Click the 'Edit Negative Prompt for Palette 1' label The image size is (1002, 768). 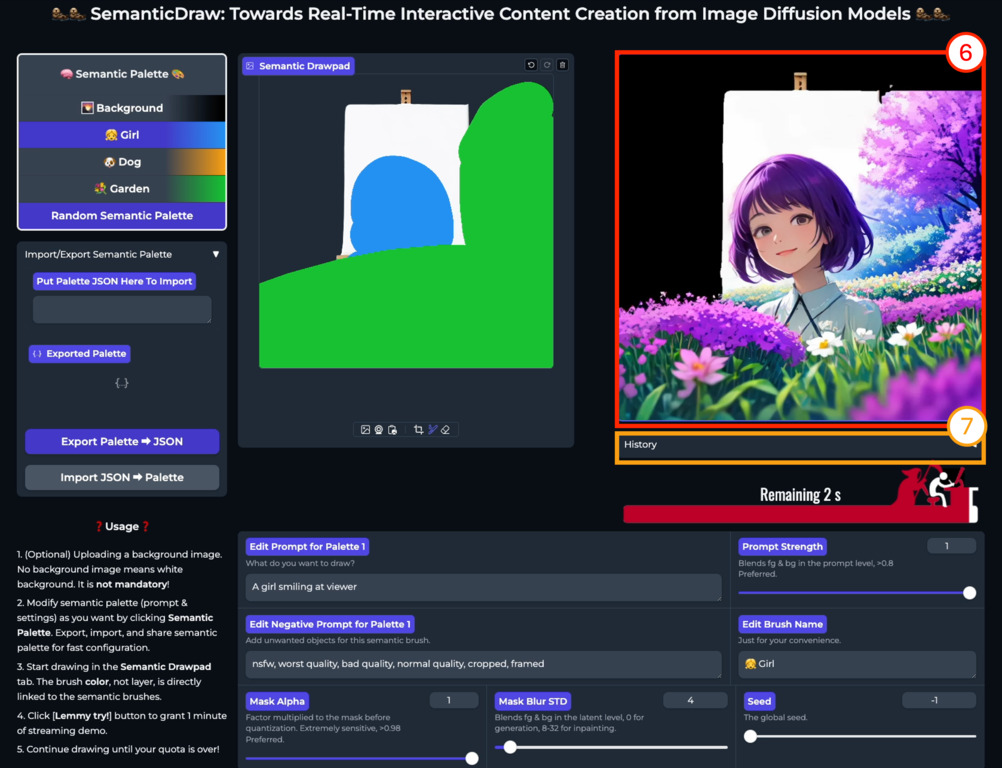(330, 624)
